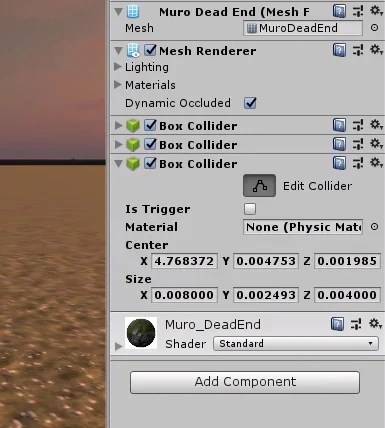Open gear menu of first Box Collider
385x428 pixels.
(376, 125)
